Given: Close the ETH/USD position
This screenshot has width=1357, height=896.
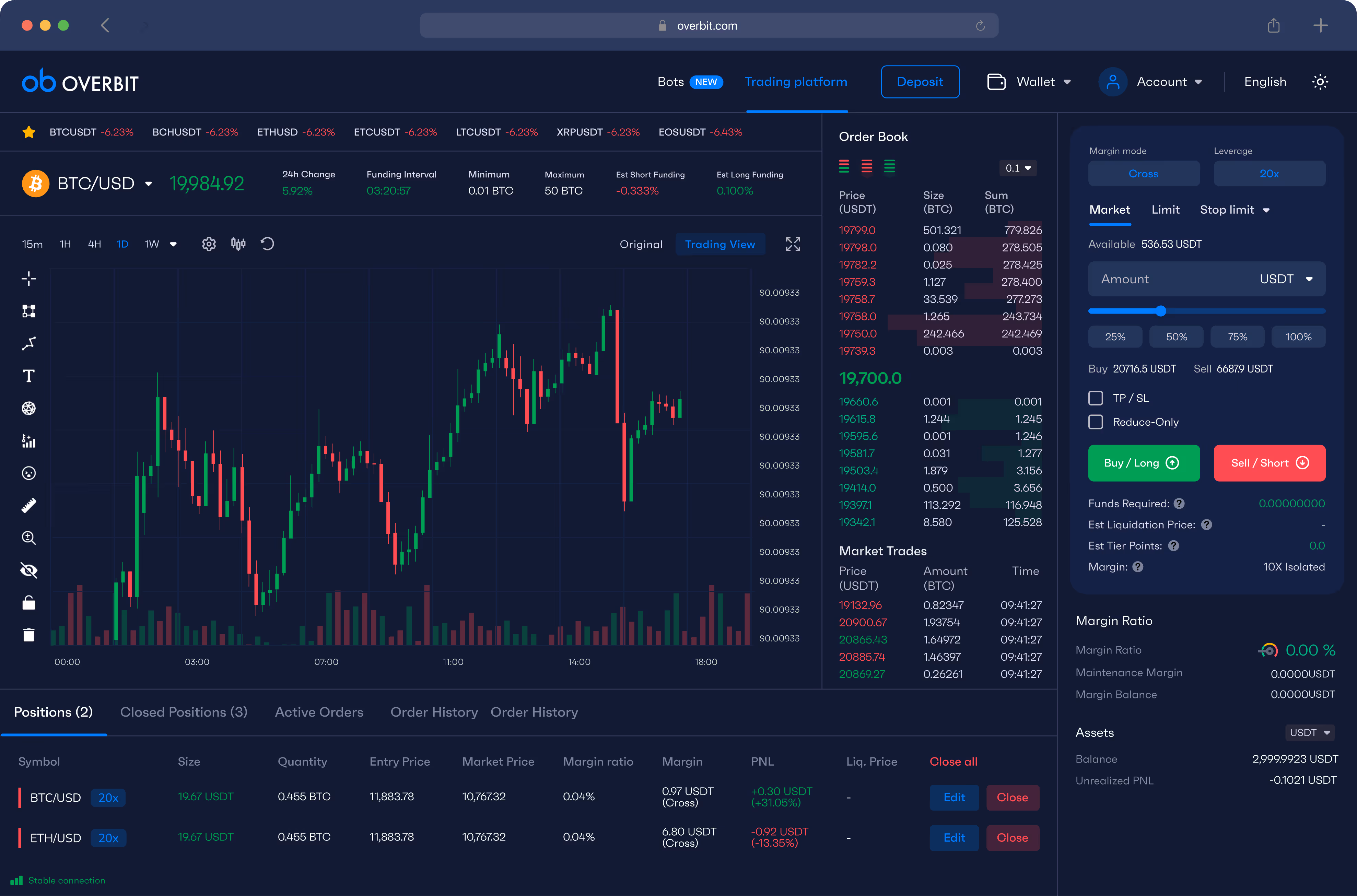Looking at the screenshot, I should (1012, 838).
